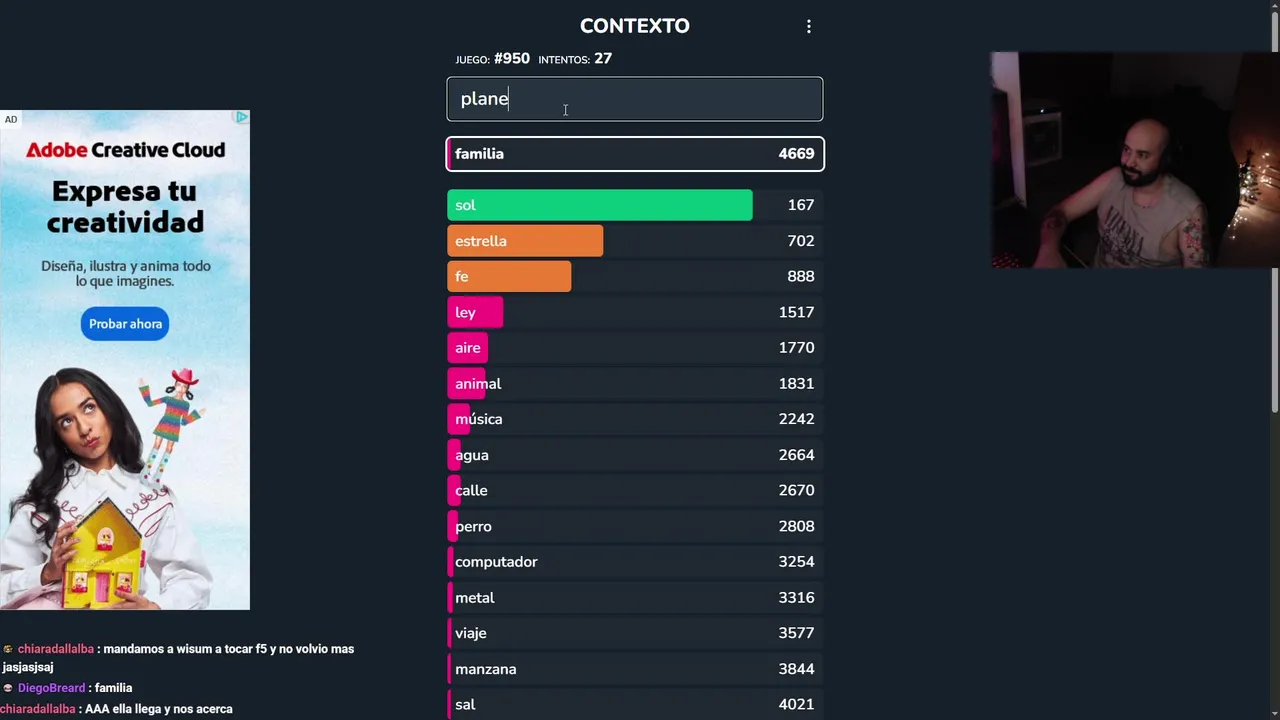The height and width of the screenshot is (720, 1280).
Task: Click chat badge beside DiegoBreard
Action: (x=8, y=688)
